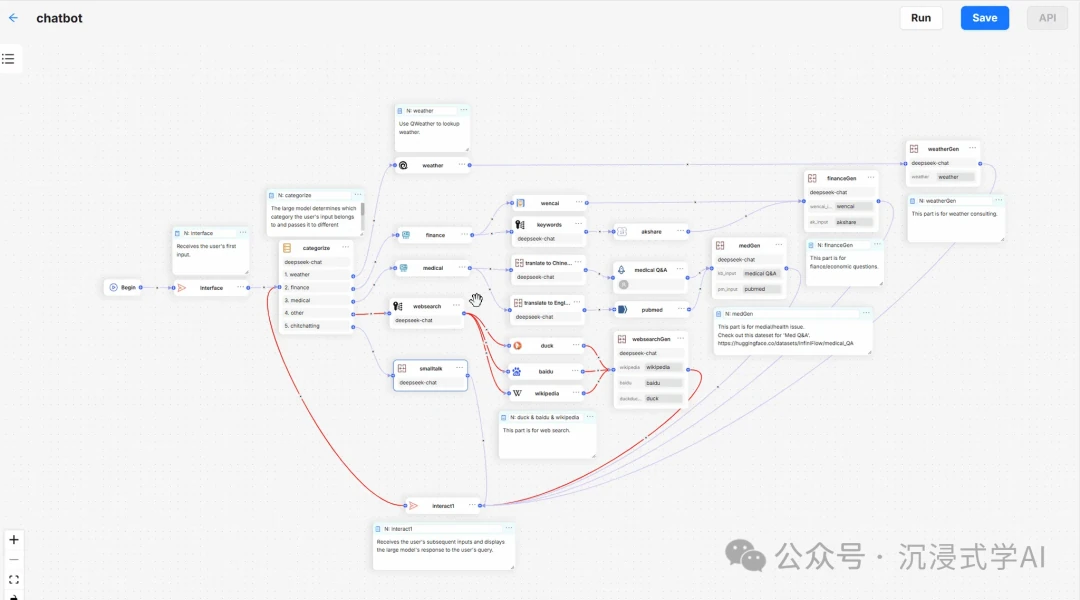Click the play icon inside the Begin node

(113, 287)
